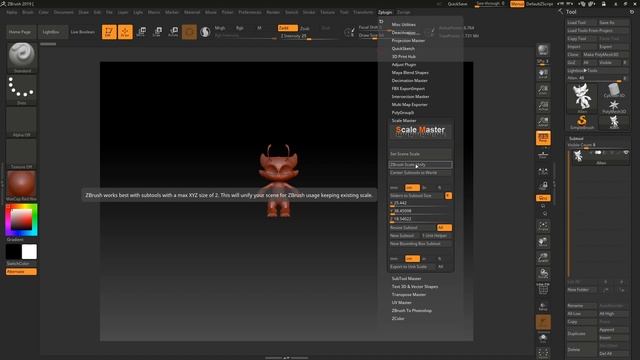The image size is (640, 360).
Task: Click the Frame icon in right shelf
Action: [x=543, y=227]
